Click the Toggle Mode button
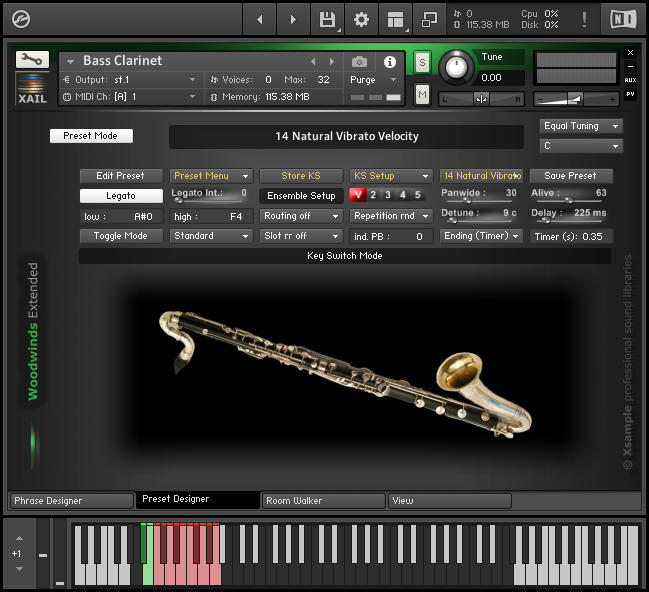 [x=121, y=236]
